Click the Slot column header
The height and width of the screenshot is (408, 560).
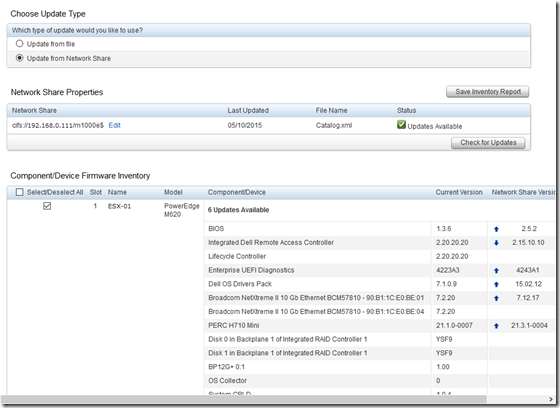click(x=96, y=192)
